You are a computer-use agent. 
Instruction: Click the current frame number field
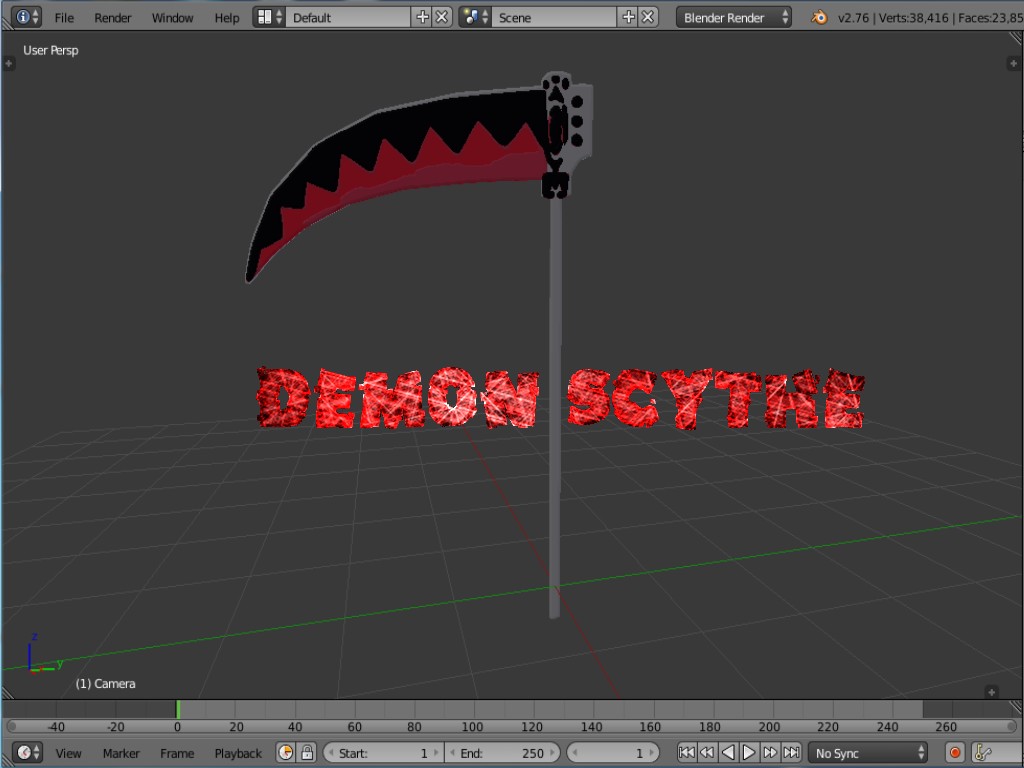click(614, 752)
